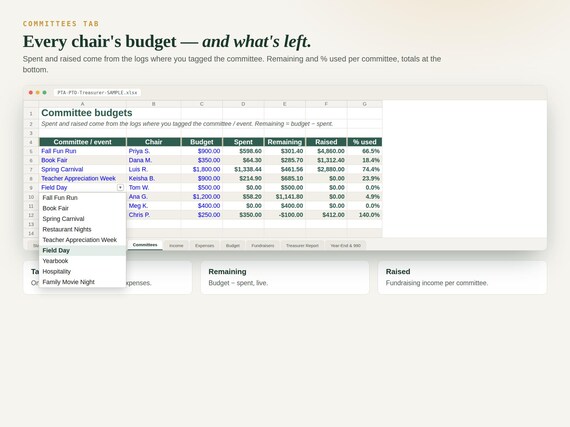Click the $412.00 raised cell
The width and height of the screenshot is (570, 427).
[x=326, y=215]
